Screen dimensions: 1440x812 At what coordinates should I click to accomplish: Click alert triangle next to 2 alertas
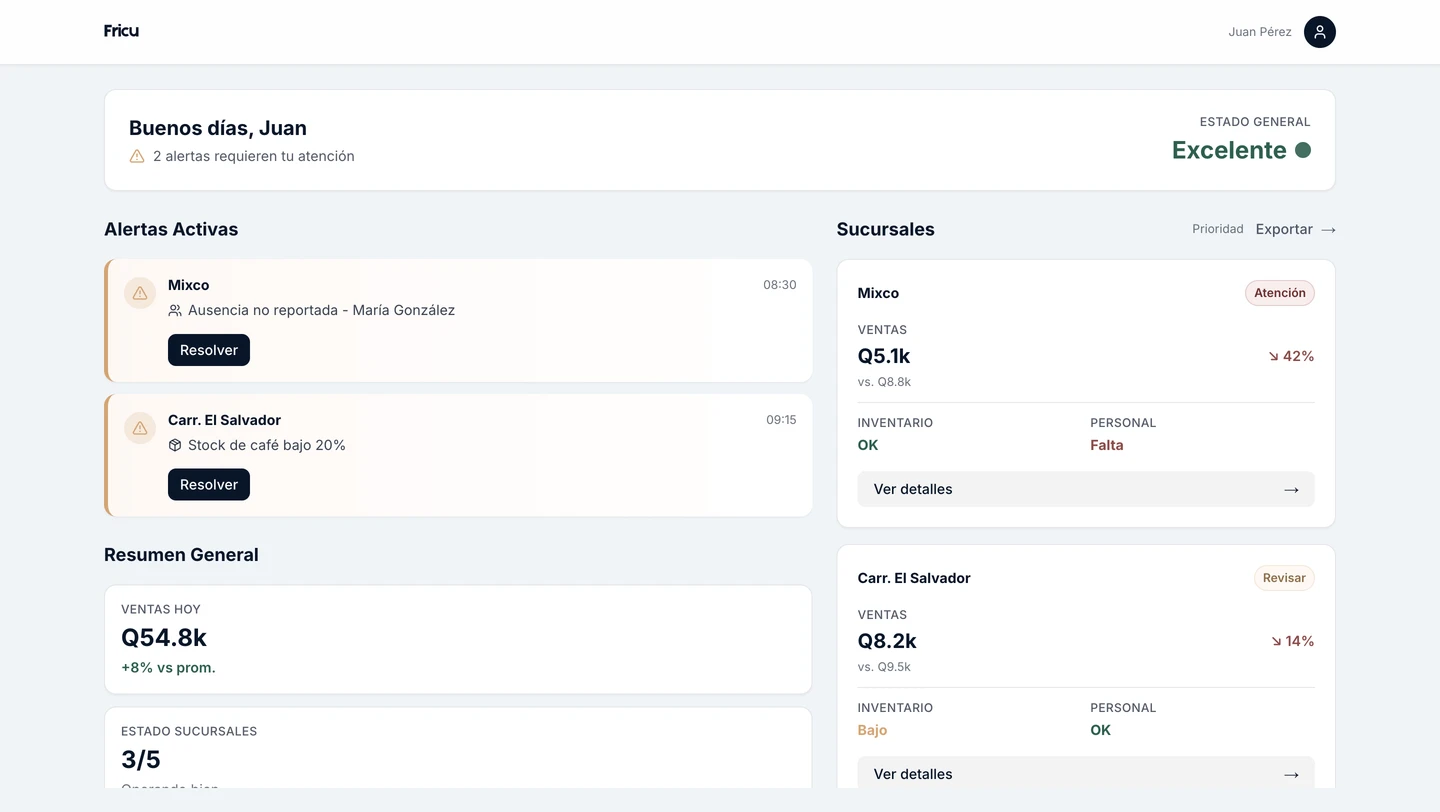pyautogui.click(x=137, y=156)
